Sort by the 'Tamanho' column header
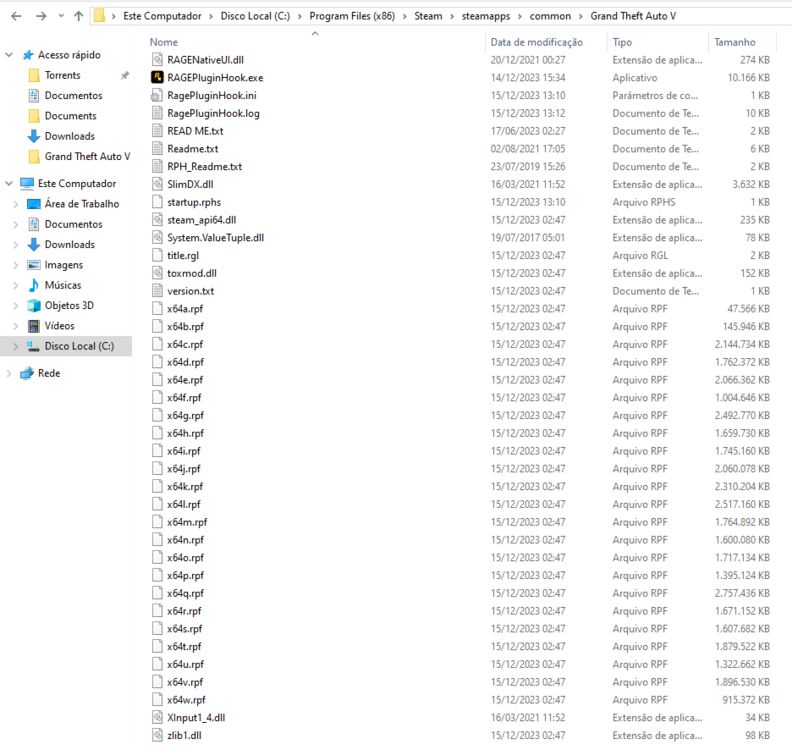 pos(734,42)
